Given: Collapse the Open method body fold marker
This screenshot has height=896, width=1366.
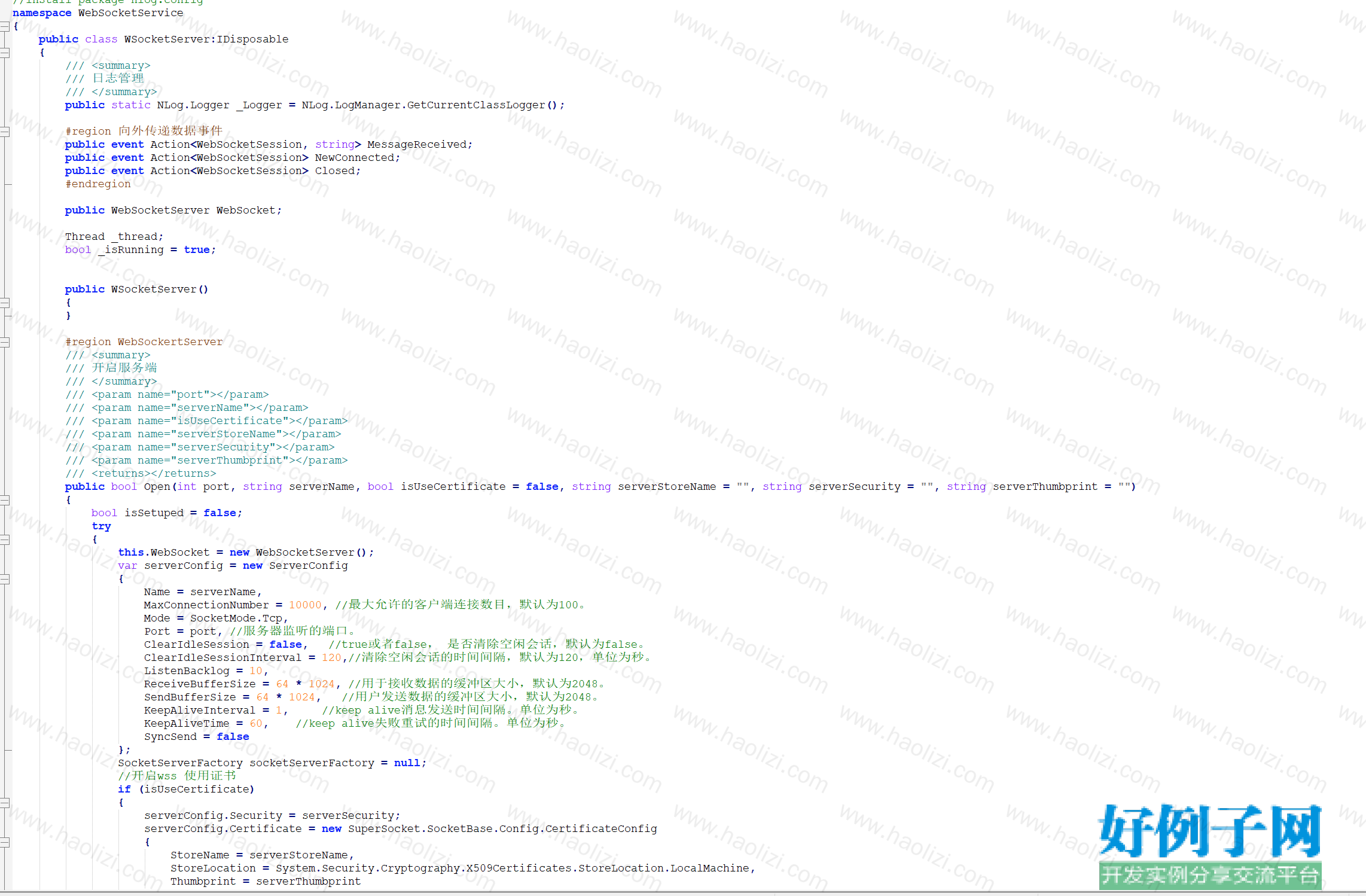Looking at the screenshot, I should click(5, 500).
